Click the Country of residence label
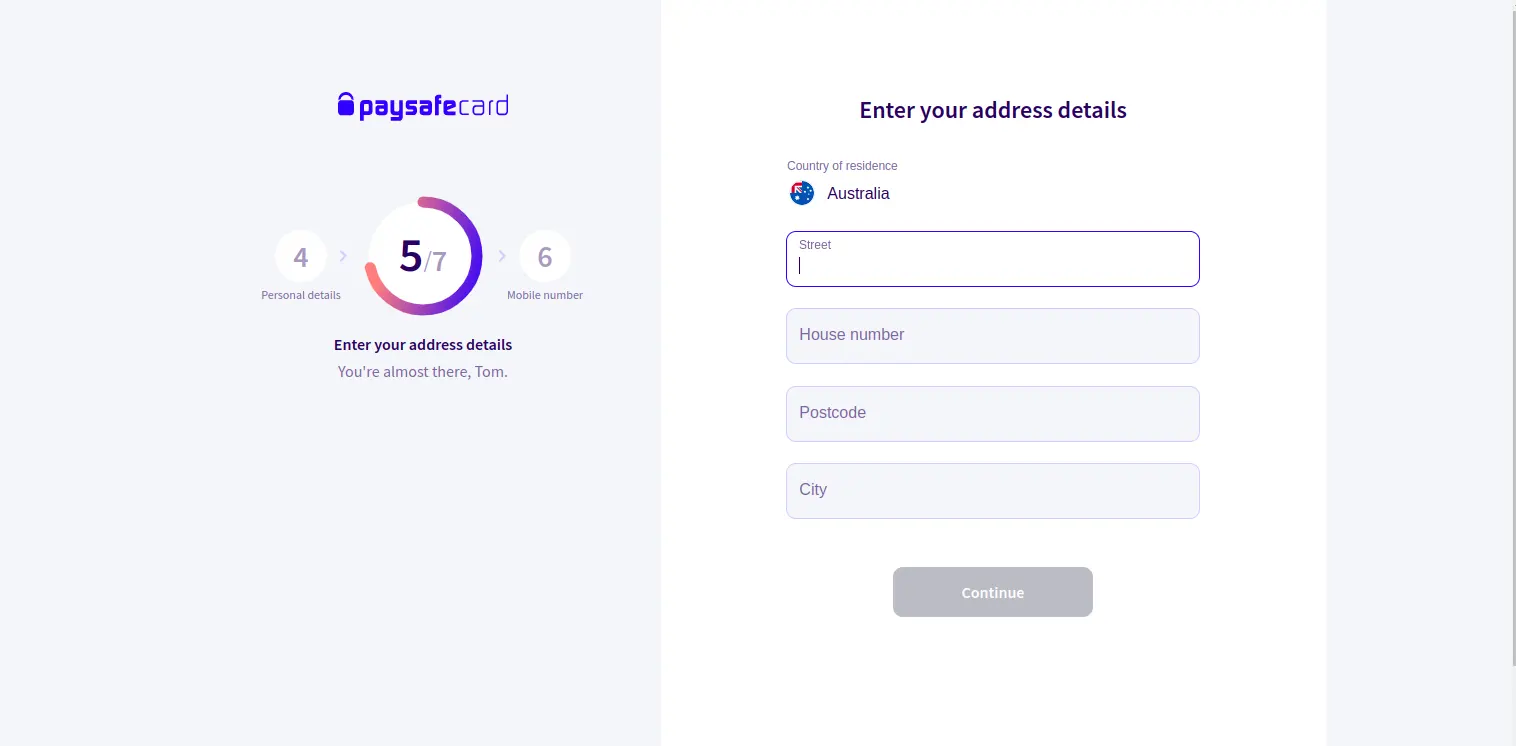This screenshot has width=1516, height=746. pos(842,166)
